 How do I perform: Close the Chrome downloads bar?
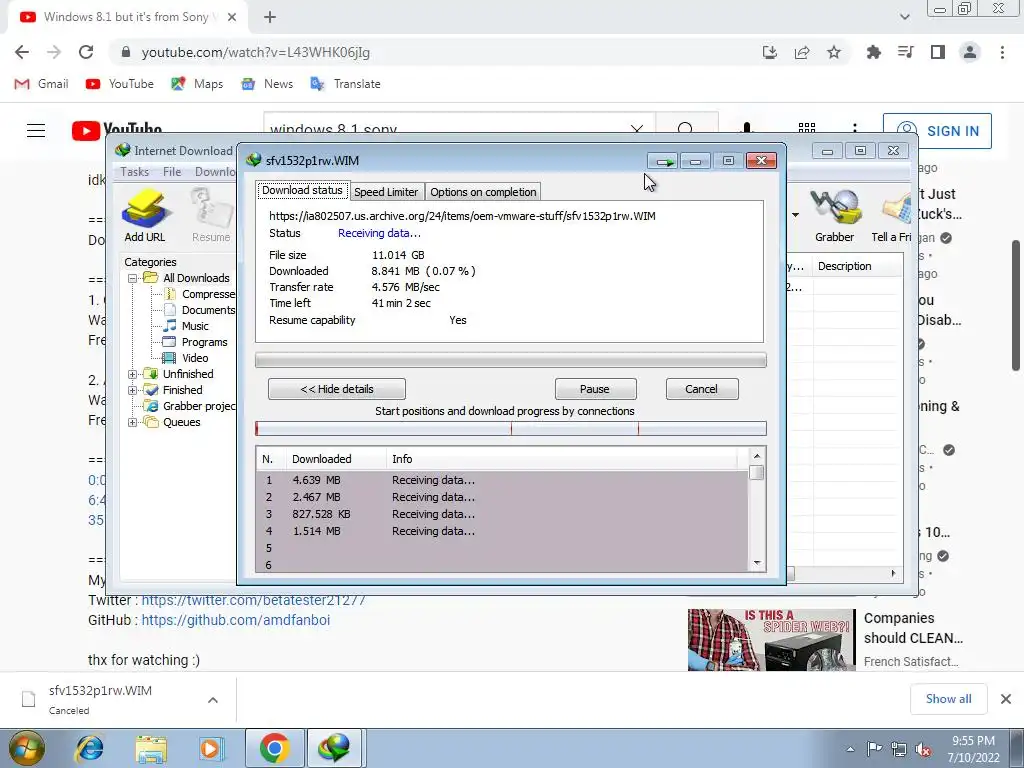[x=1006, y=699]
